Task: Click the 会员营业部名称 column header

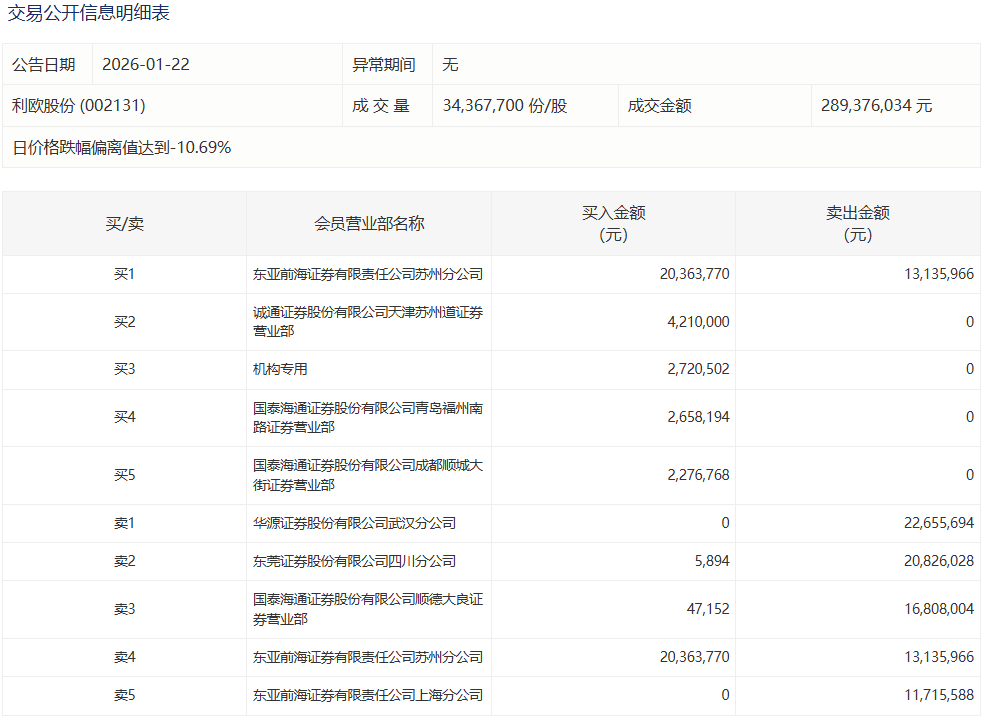Action: pos(369,224)
